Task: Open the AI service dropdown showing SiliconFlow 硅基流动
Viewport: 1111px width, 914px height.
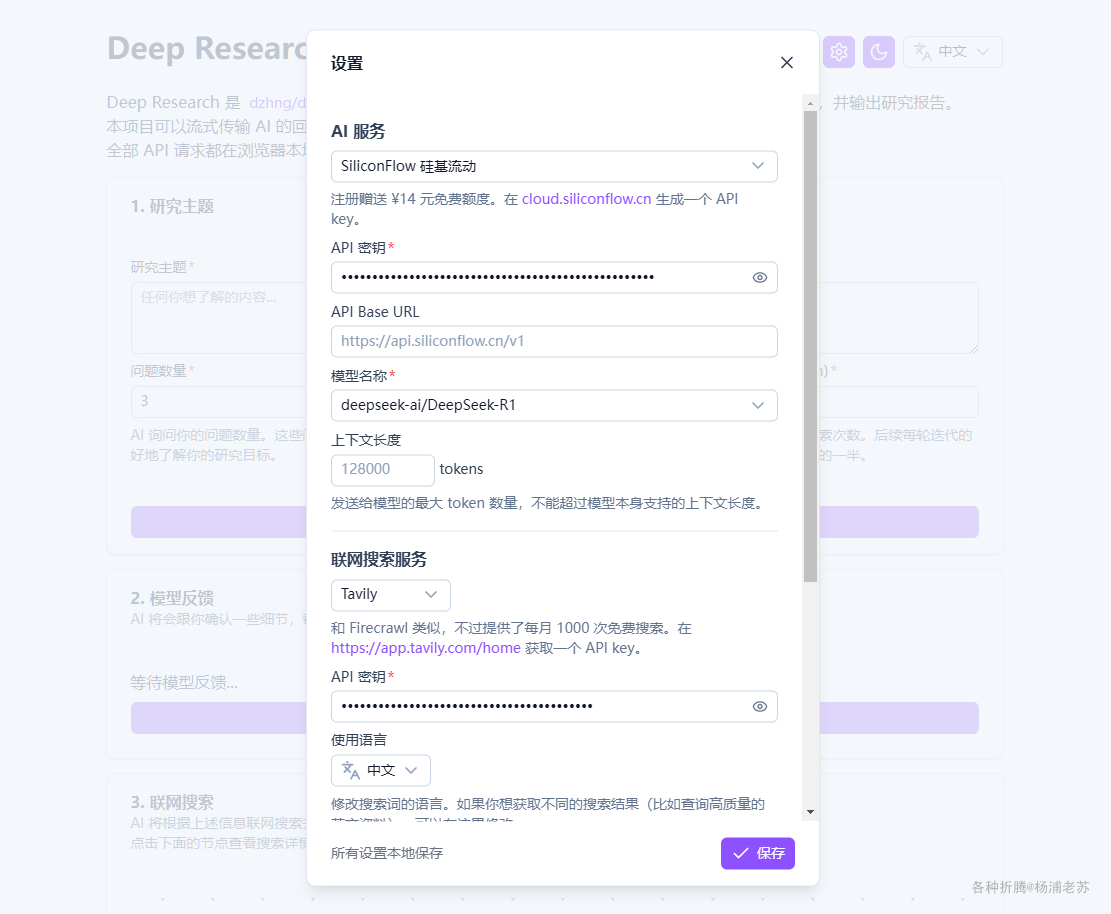Action: click(x=554, y=167)
